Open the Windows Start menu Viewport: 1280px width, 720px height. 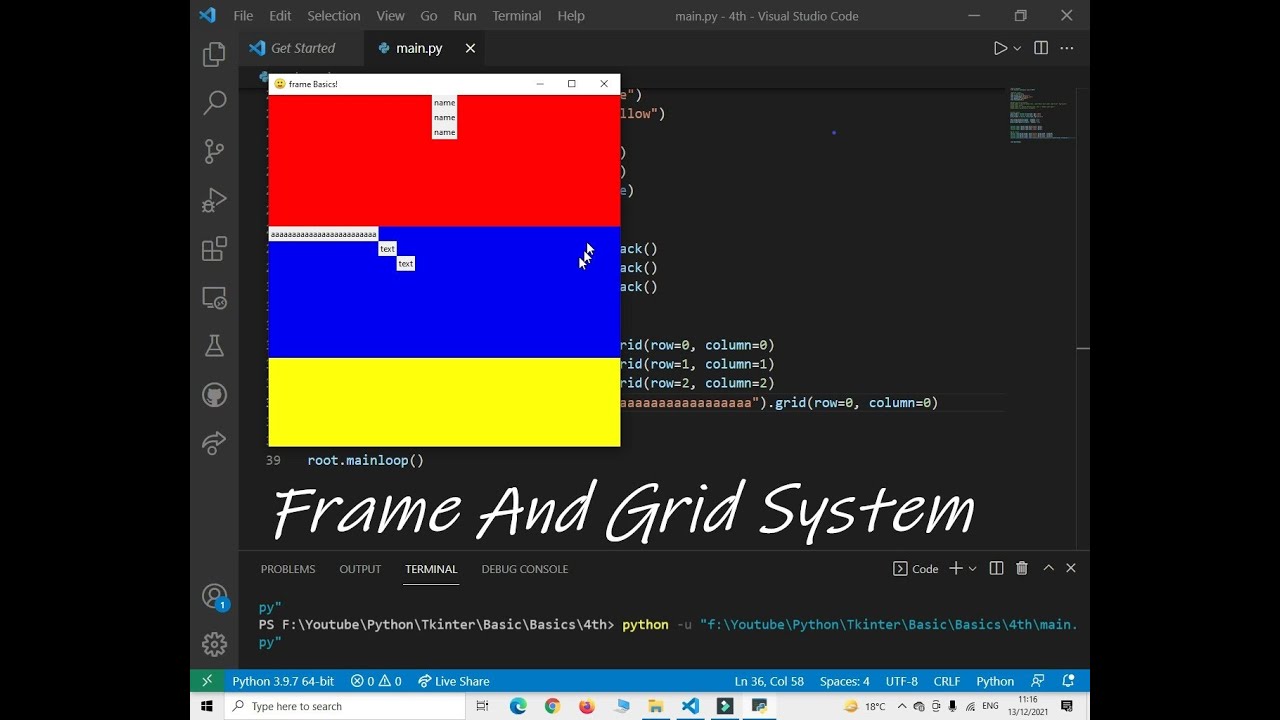(x=207, y=706)
